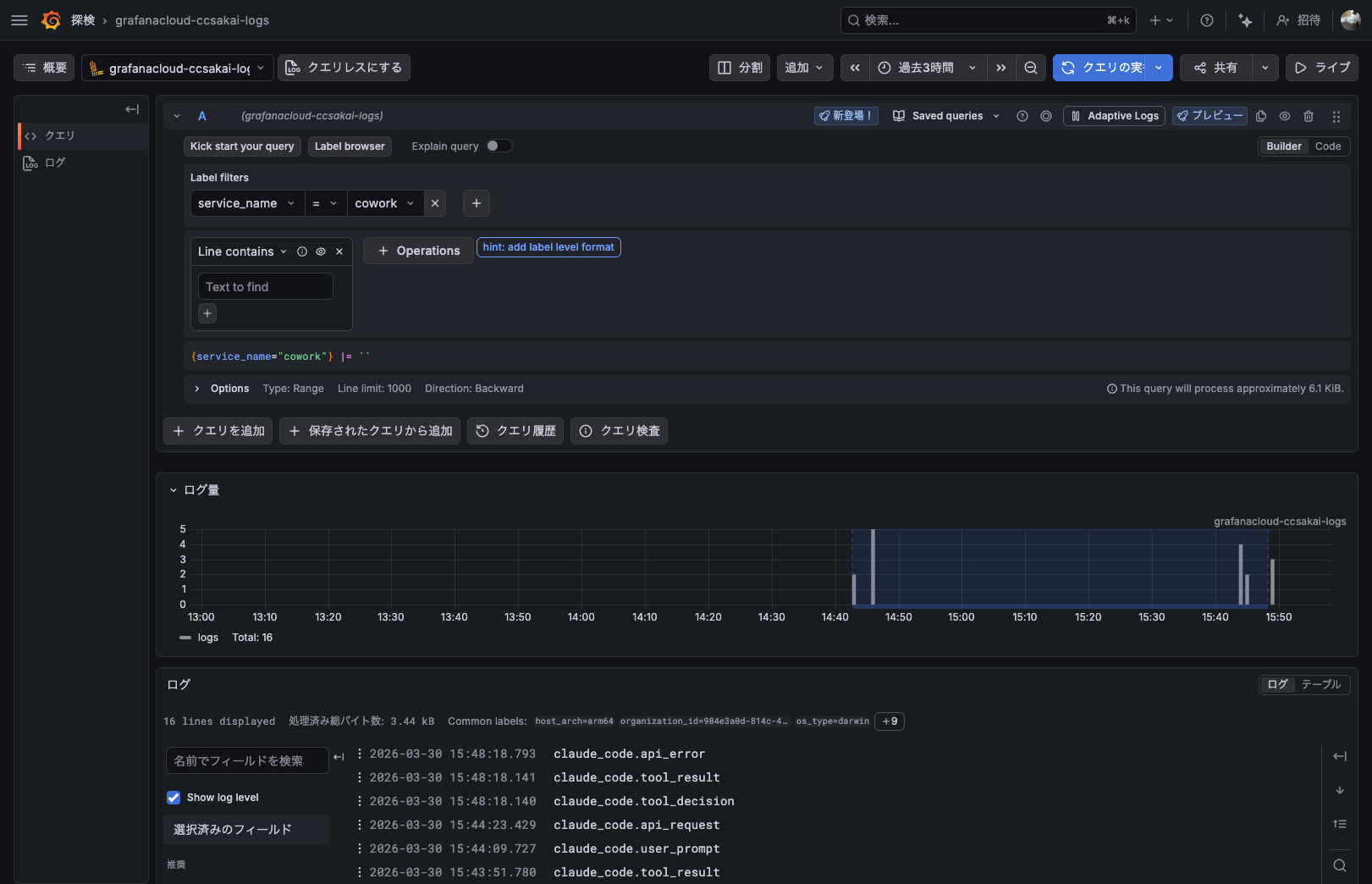
Task: Open the service_name label dropdown
Action: point(246,203)
